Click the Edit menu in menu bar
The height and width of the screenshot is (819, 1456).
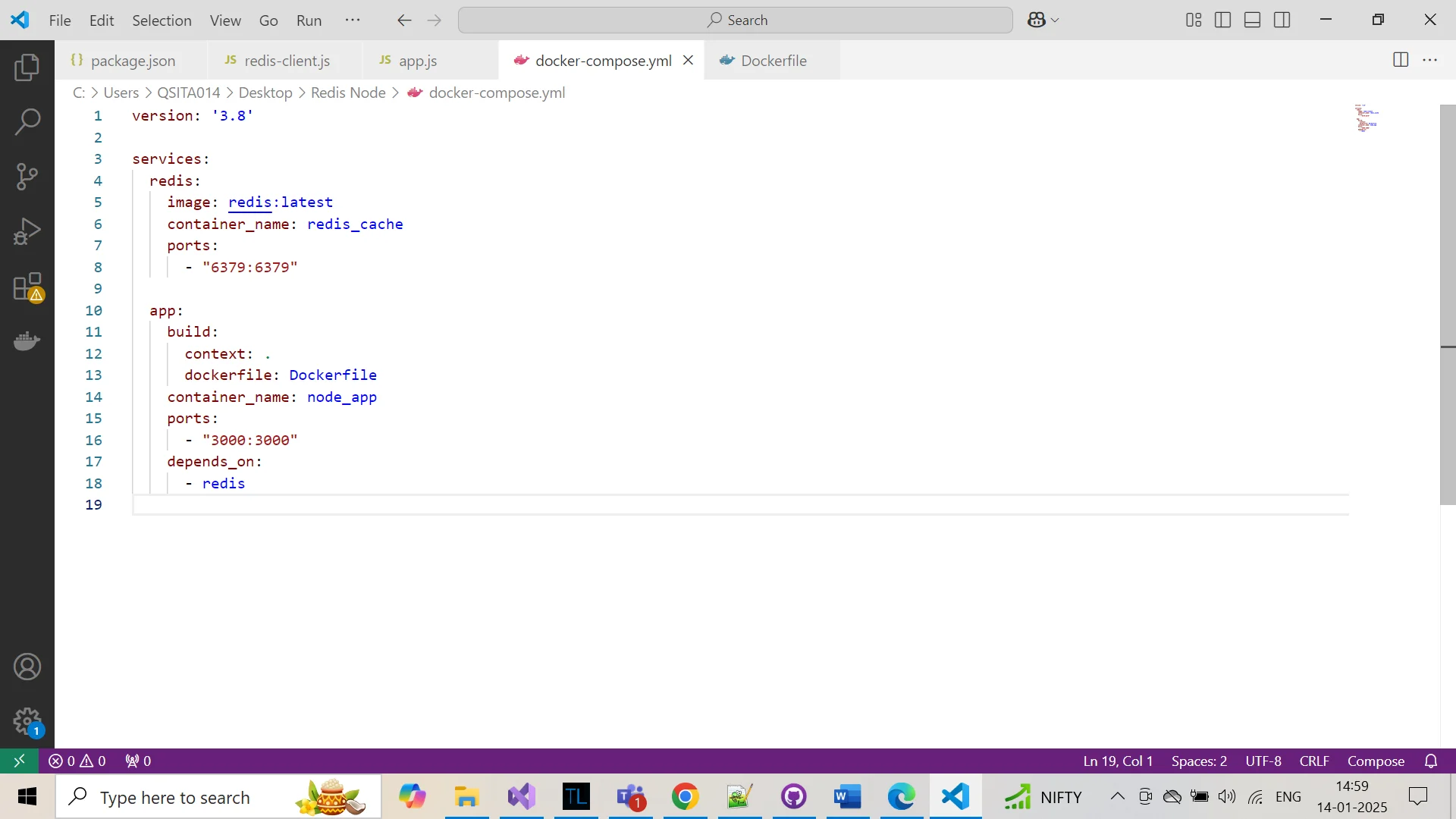click(100, 20)
